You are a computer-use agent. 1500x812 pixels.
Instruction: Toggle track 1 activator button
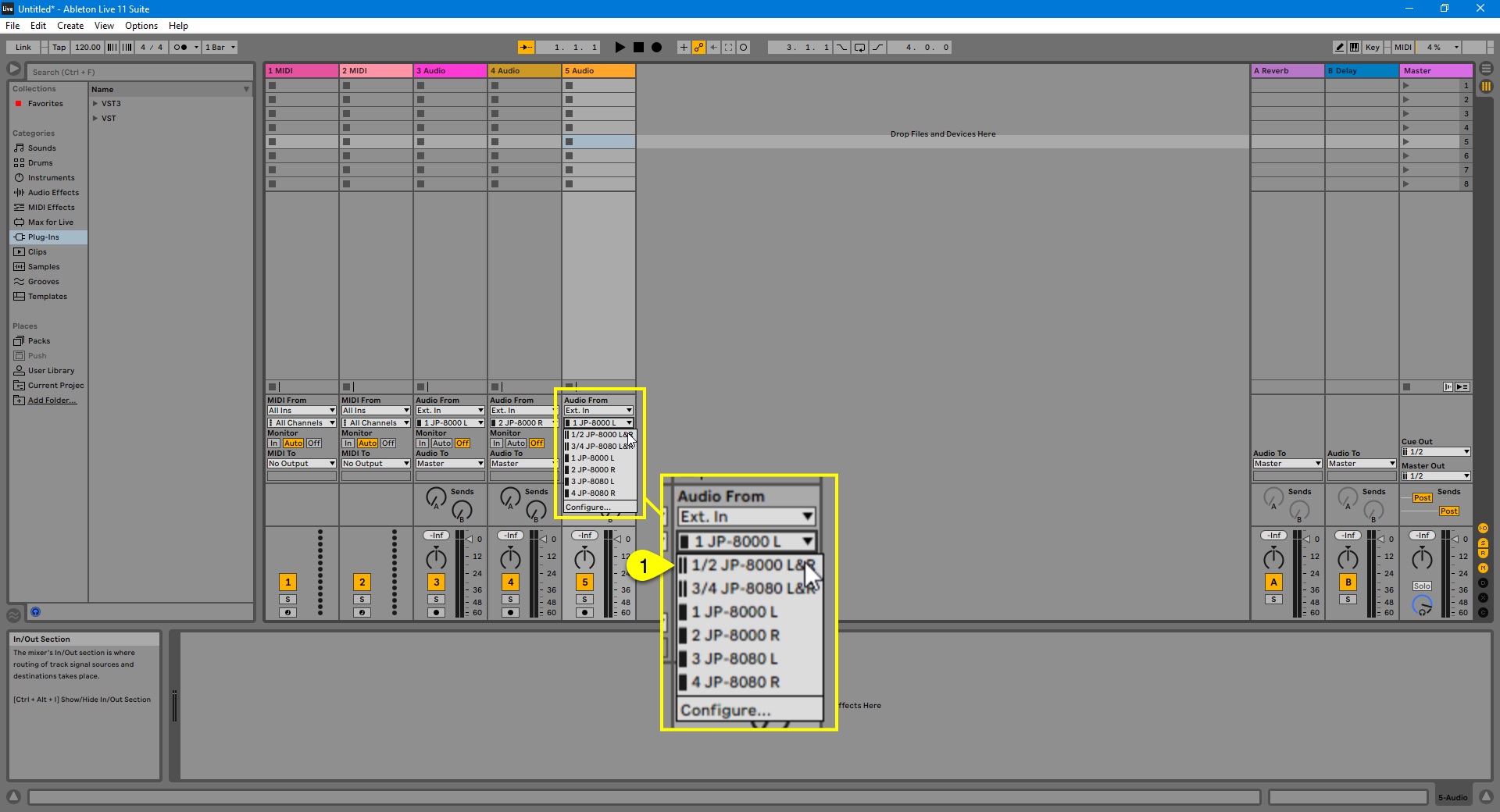[287, 582]
